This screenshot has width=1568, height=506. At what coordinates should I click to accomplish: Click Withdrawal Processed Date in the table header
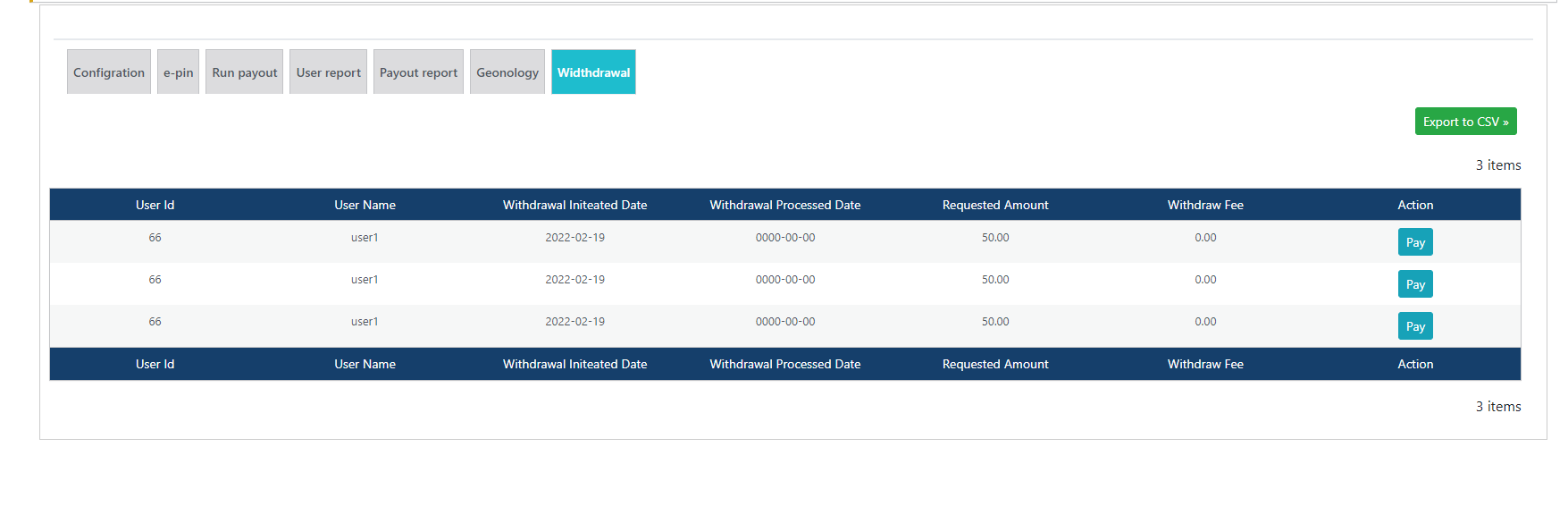pos(784,205)
